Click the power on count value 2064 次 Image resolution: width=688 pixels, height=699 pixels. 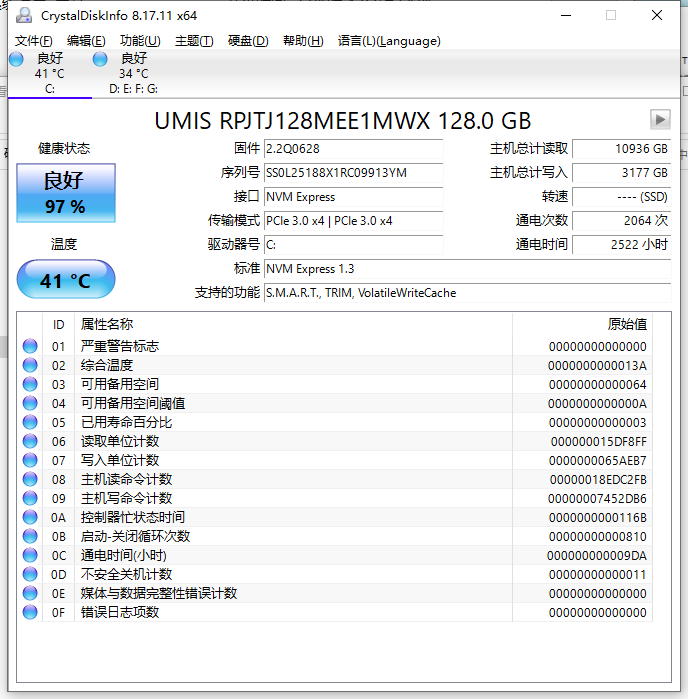622,221
